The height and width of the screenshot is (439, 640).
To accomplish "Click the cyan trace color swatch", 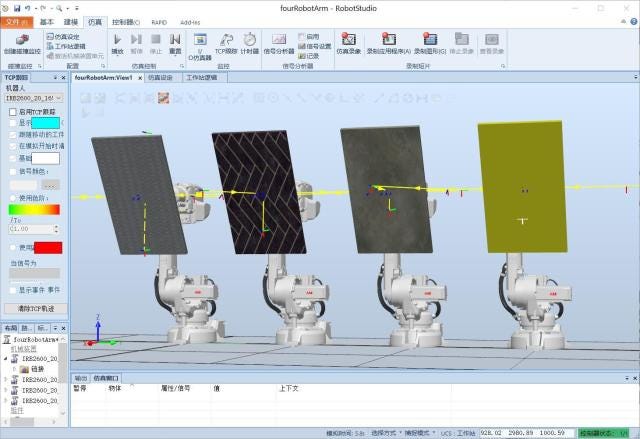I will (45, 122).
